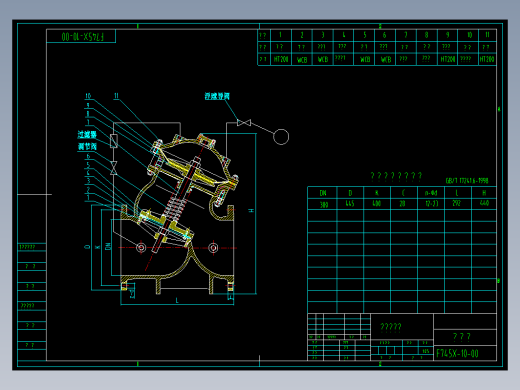
Task: Select the GB/T standard reference text
Action: (x=467, y=181)
